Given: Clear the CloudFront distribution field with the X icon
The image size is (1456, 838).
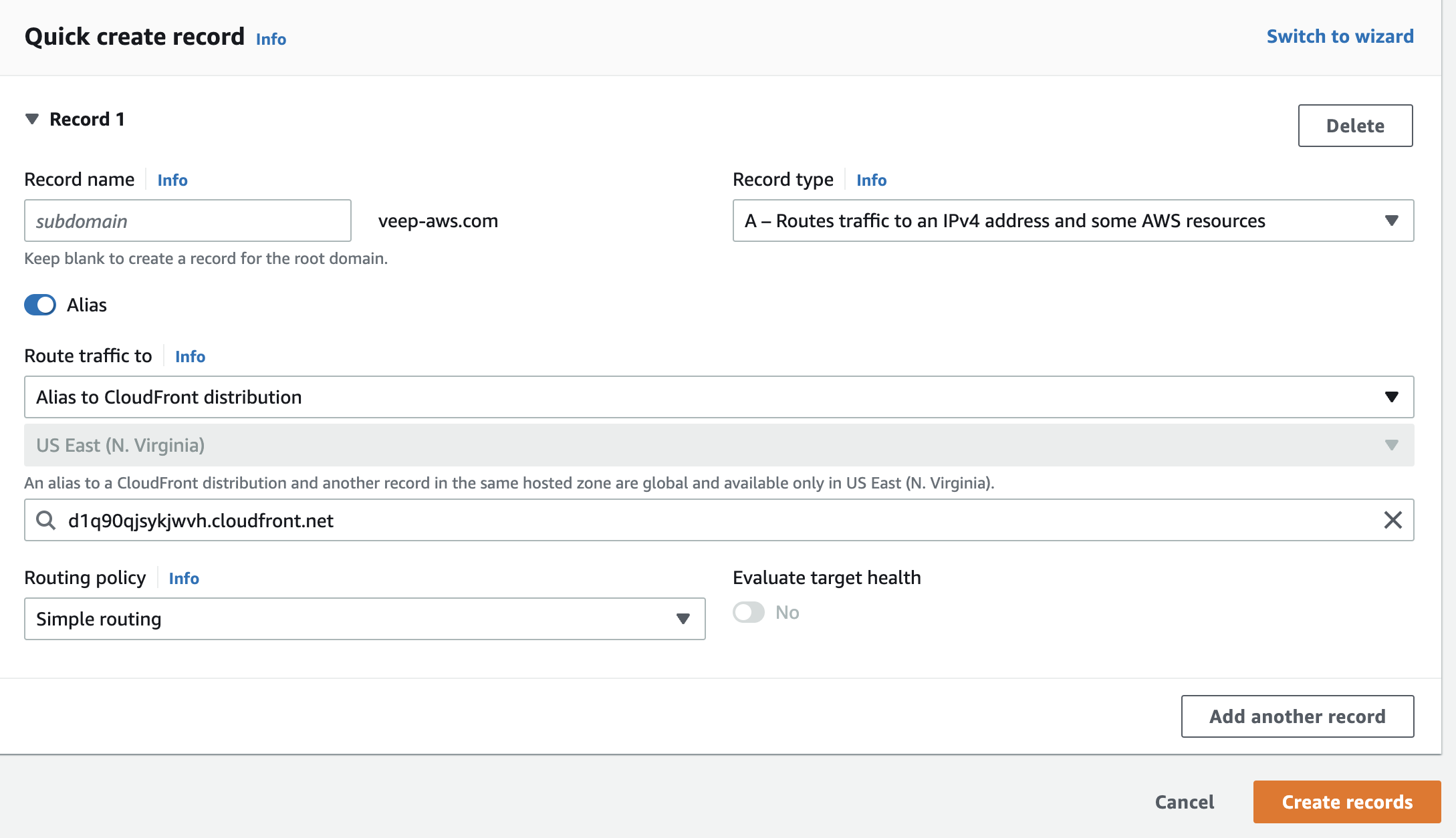Looking at the screenshot, I should click(1393, 520).
